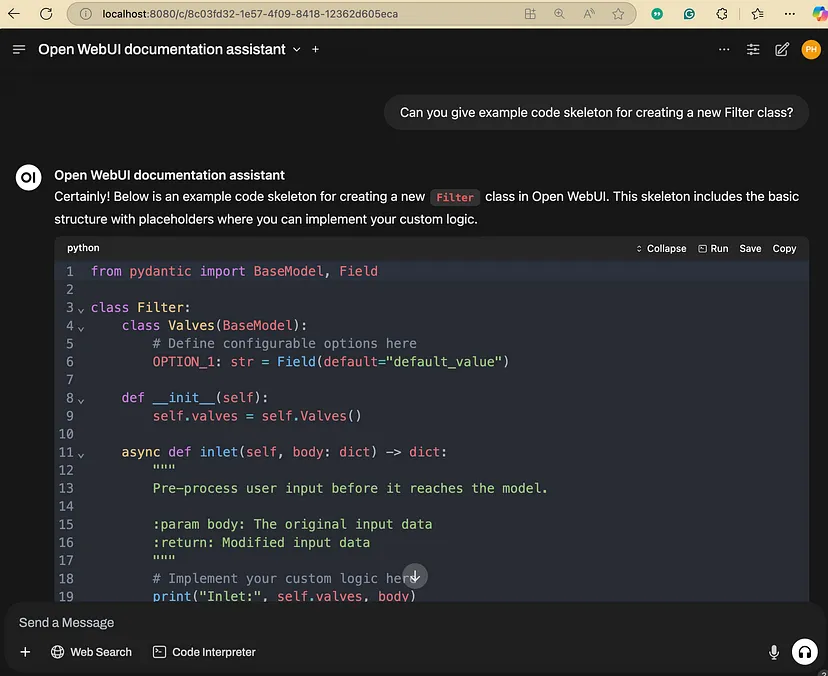Reload the page with the refresh icon

click(x=46, y=14)
